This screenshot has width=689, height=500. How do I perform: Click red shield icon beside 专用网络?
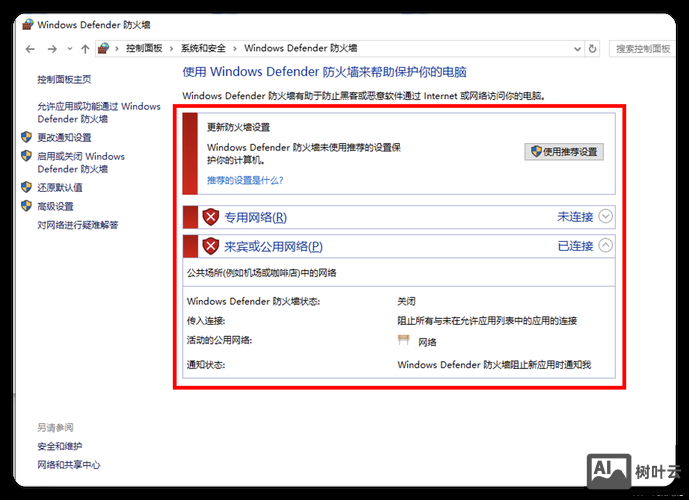click(x=210, y=217)
